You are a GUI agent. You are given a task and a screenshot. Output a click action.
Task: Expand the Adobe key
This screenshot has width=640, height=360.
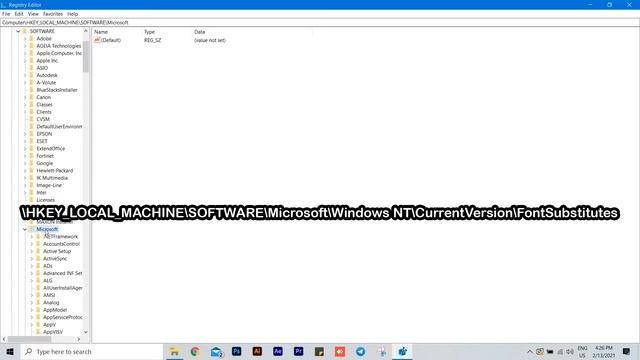point(25,38)
